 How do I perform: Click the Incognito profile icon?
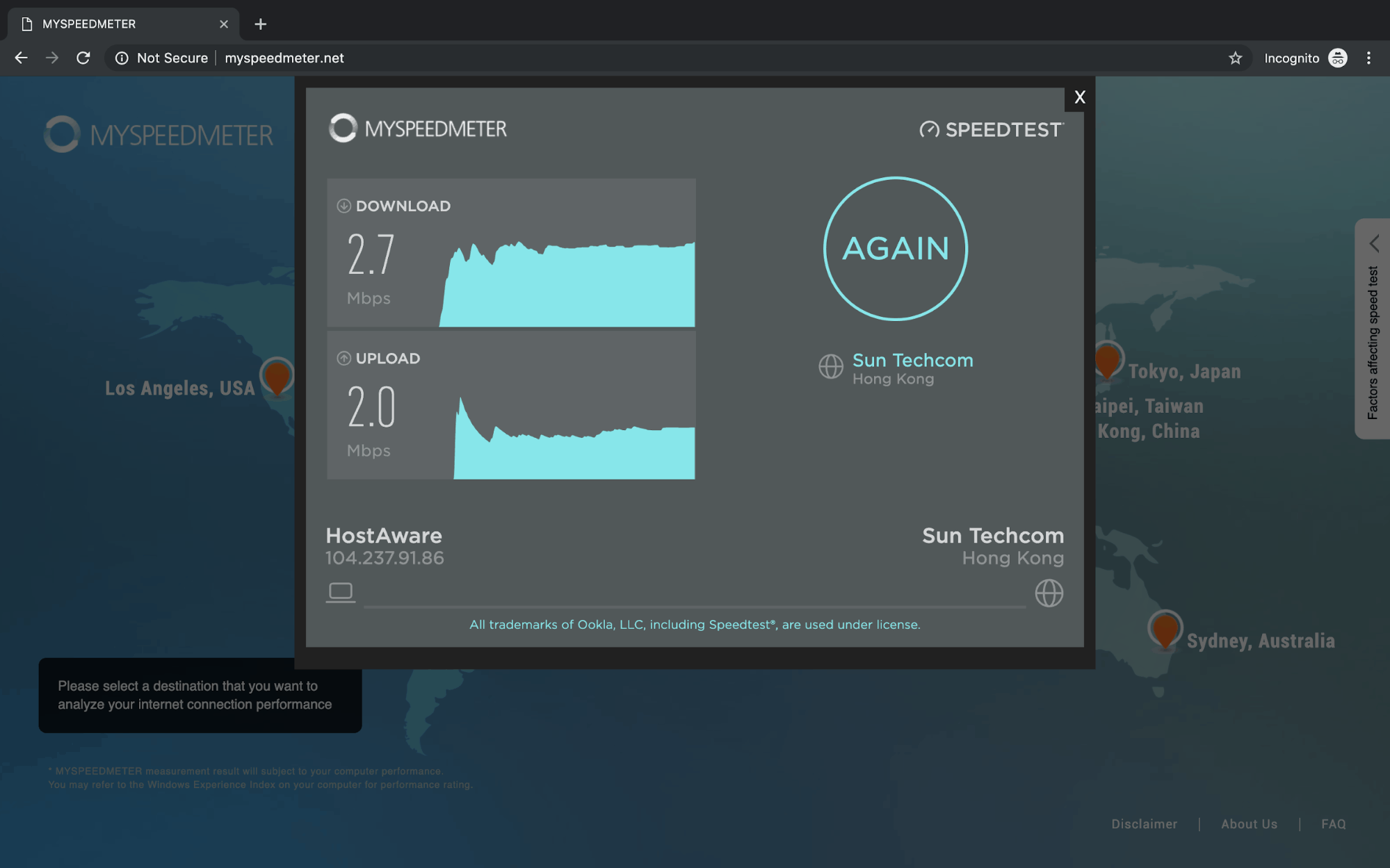point(1338,58)
